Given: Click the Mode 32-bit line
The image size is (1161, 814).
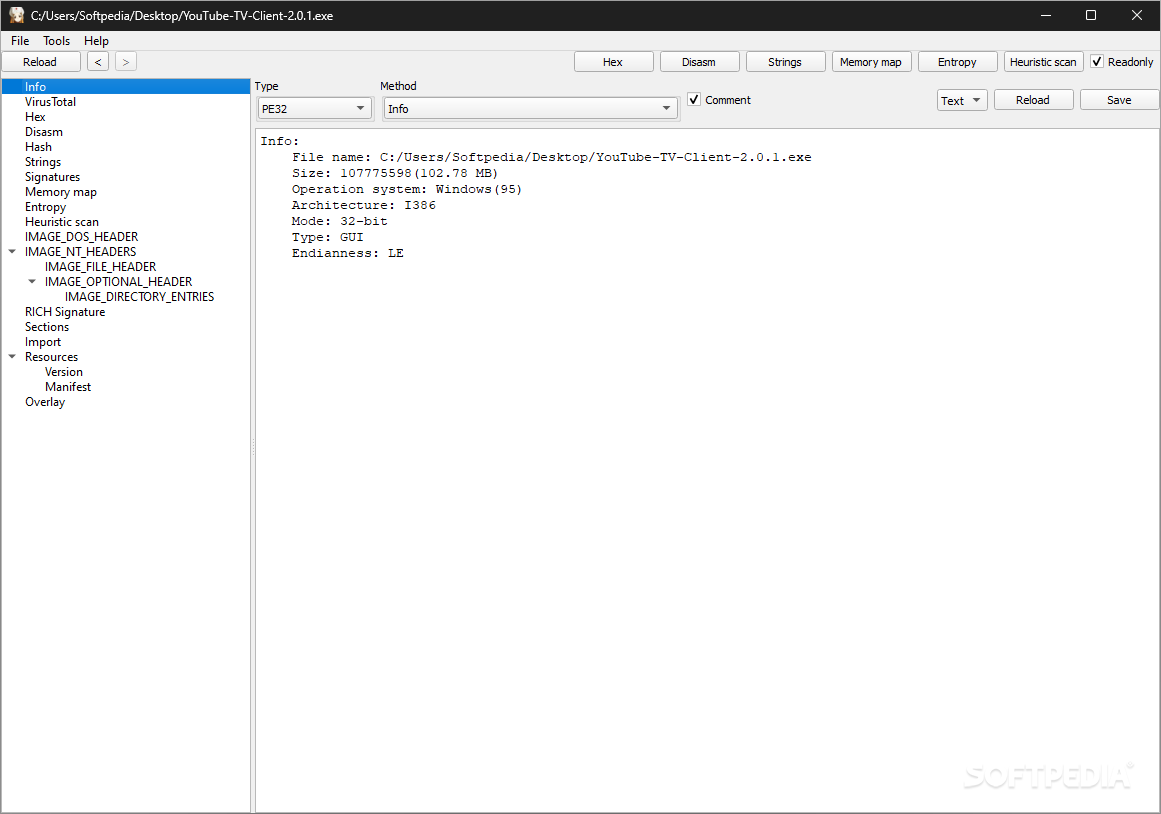Looking at the screenshot, I should (339, 221).
